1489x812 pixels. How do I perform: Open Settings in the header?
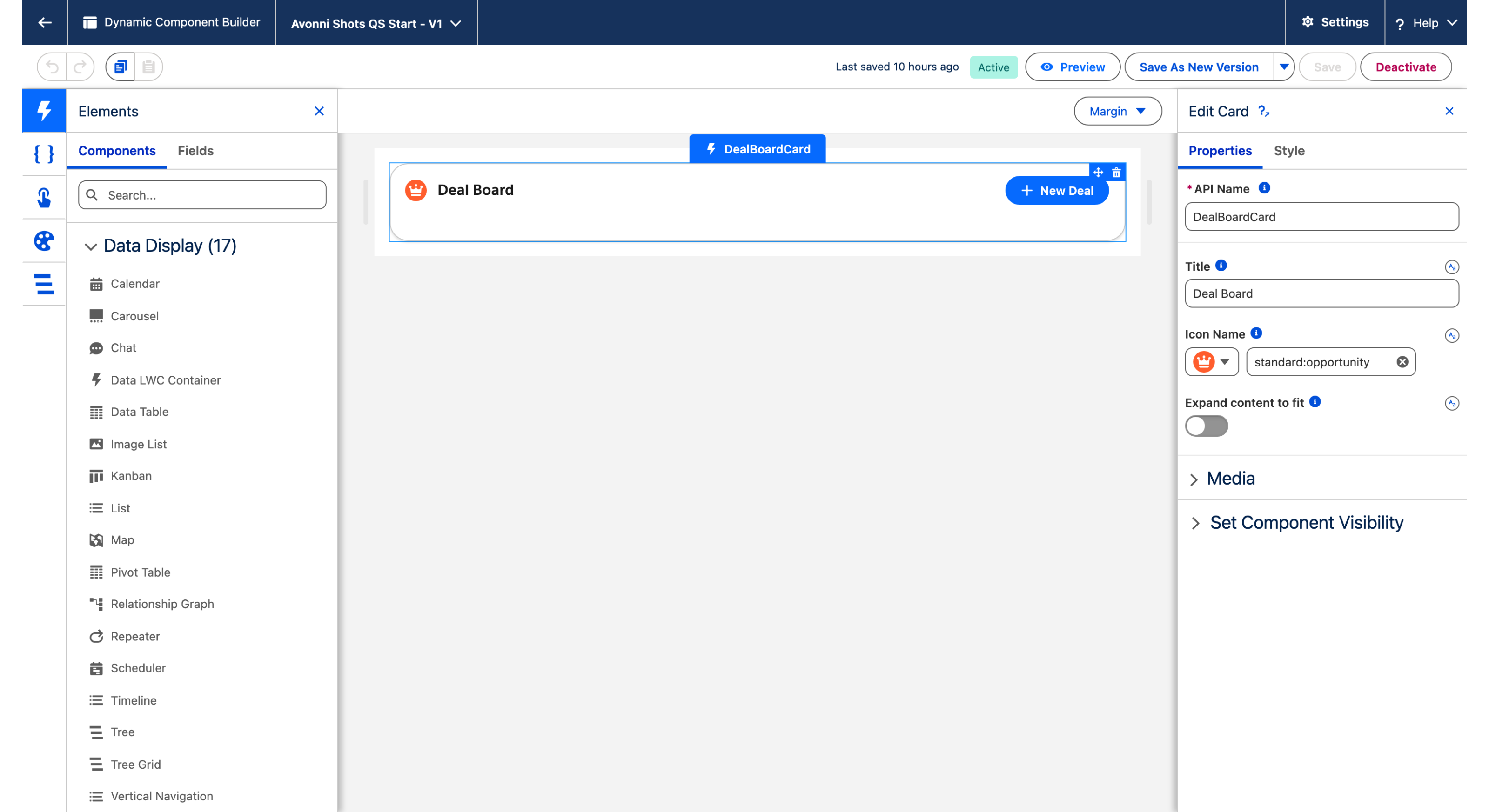point(1335,22)
